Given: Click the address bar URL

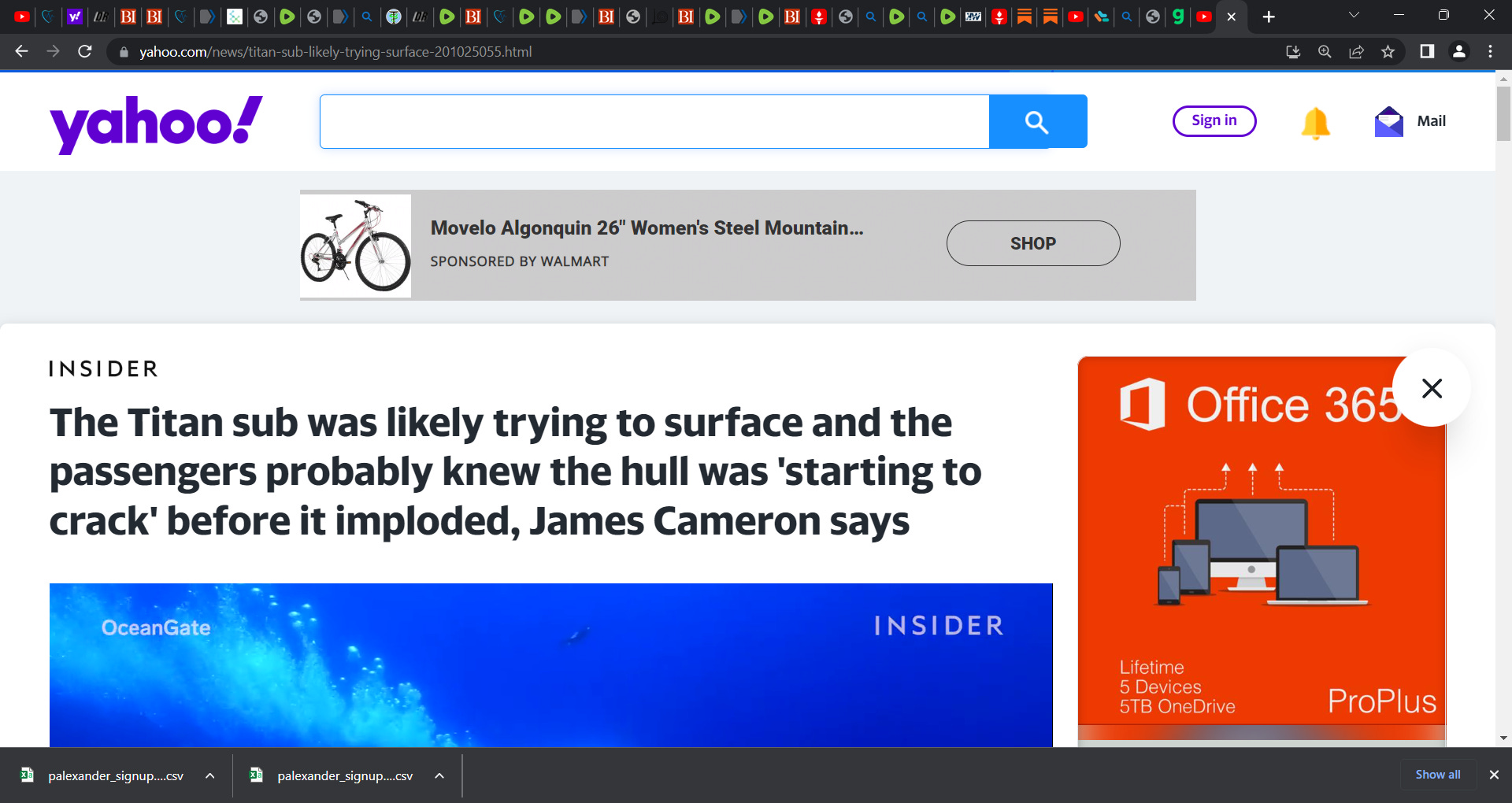Looking at the screenshot, I should pos(335,52).
